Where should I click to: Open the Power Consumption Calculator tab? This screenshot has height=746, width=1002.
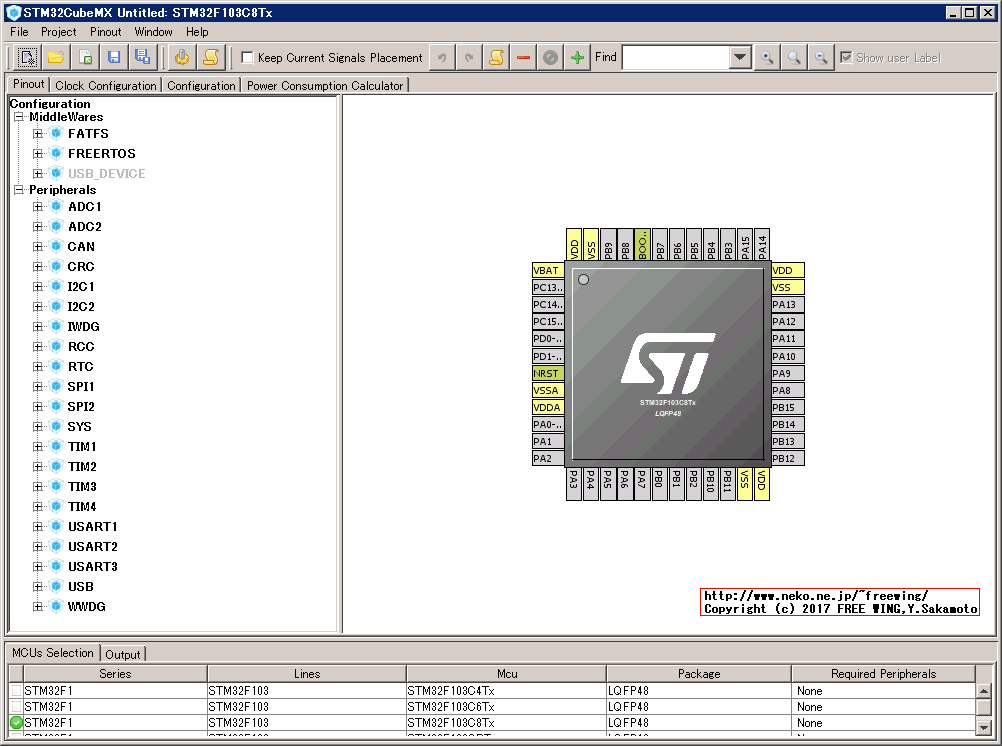(x=325, y=85)
